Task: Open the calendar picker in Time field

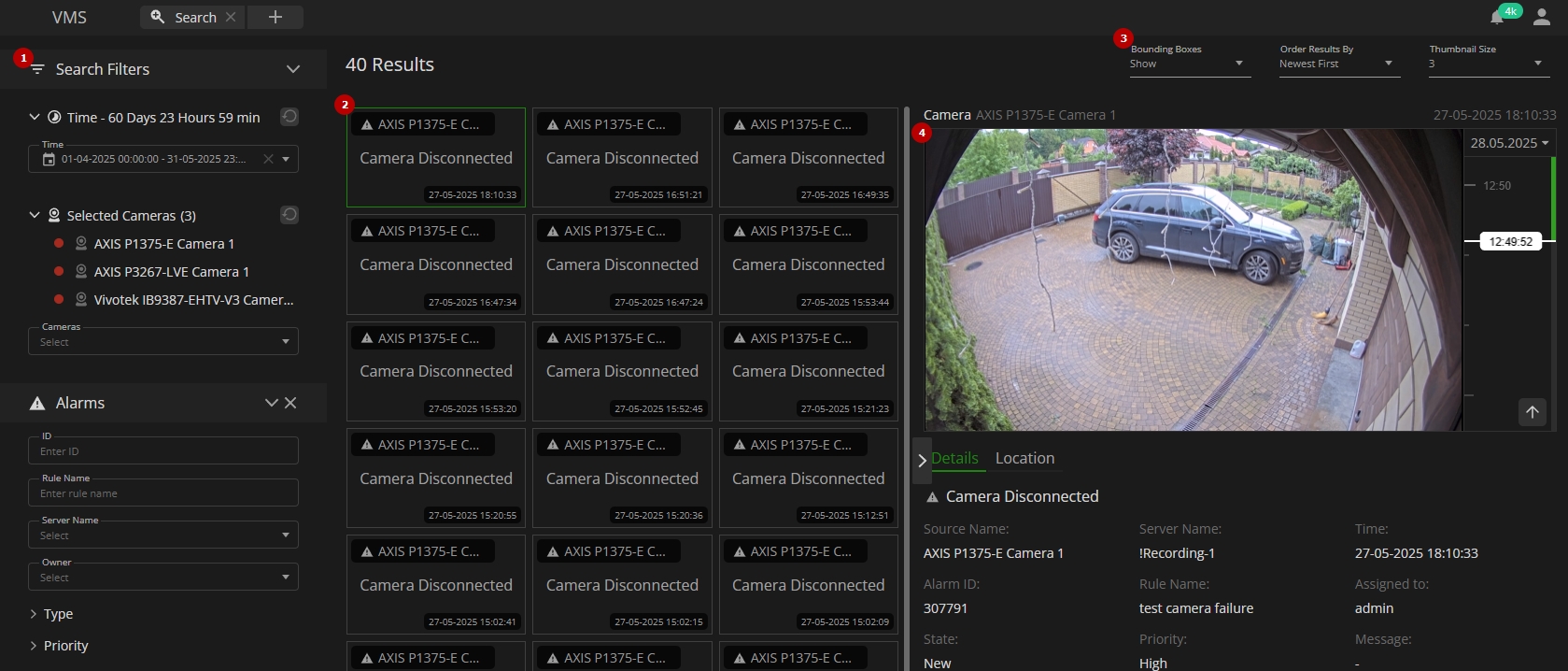Action: point(49,160)
